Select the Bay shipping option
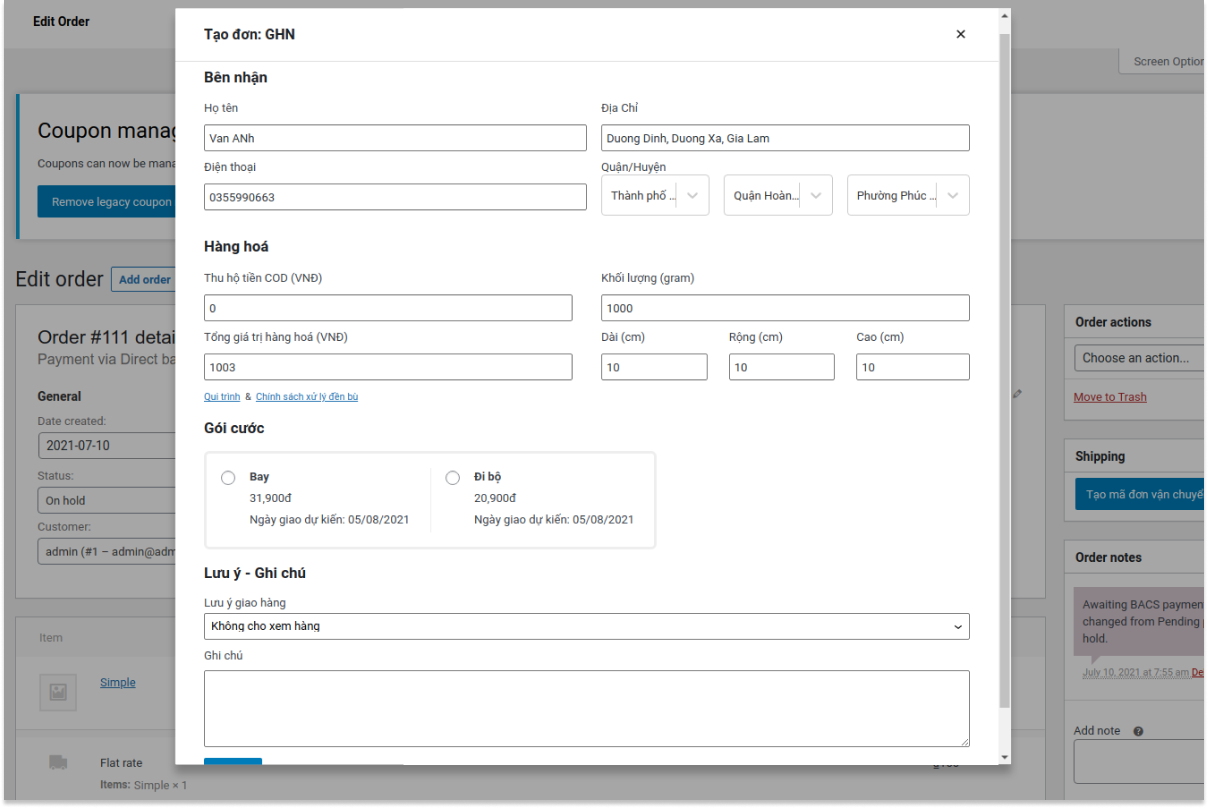This screenshot has height=808, width=1208. (x=228, y=478)
